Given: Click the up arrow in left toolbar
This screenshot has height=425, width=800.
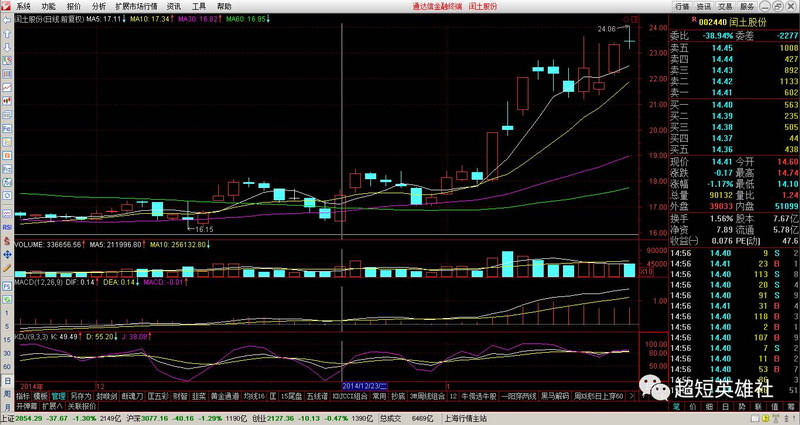Looking at the screenshot, I should (x=6, y=32).
